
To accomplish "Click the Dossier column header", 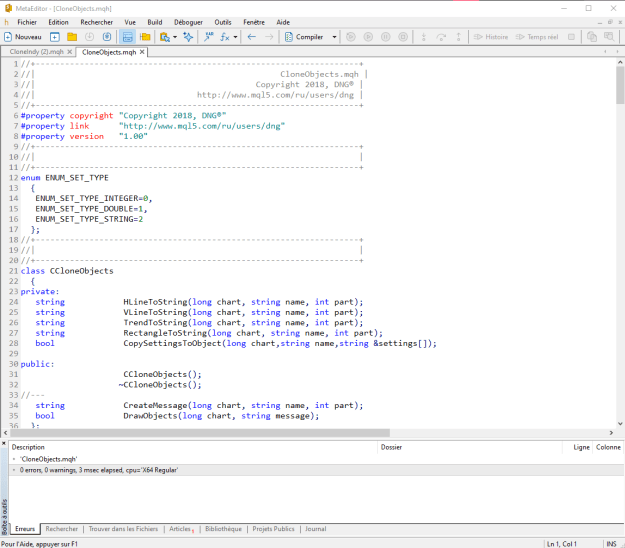I will coord(470,447).
